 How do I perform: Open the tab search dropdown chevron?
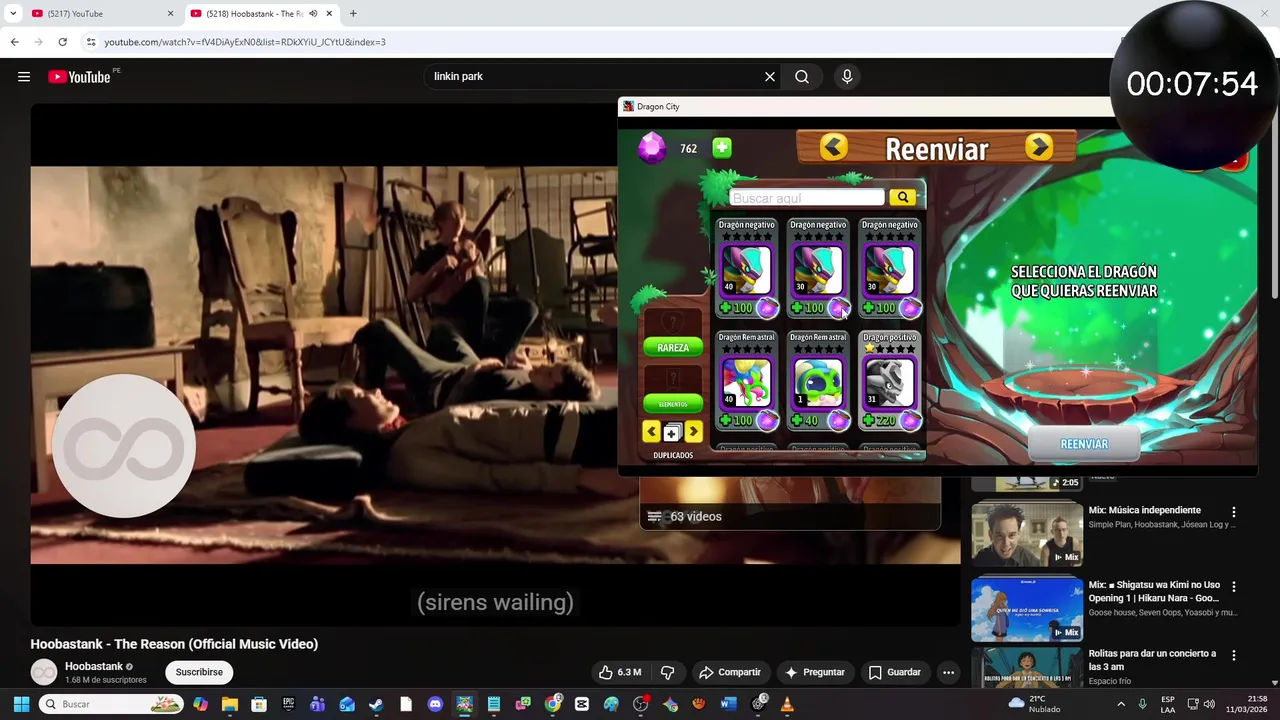13,14
